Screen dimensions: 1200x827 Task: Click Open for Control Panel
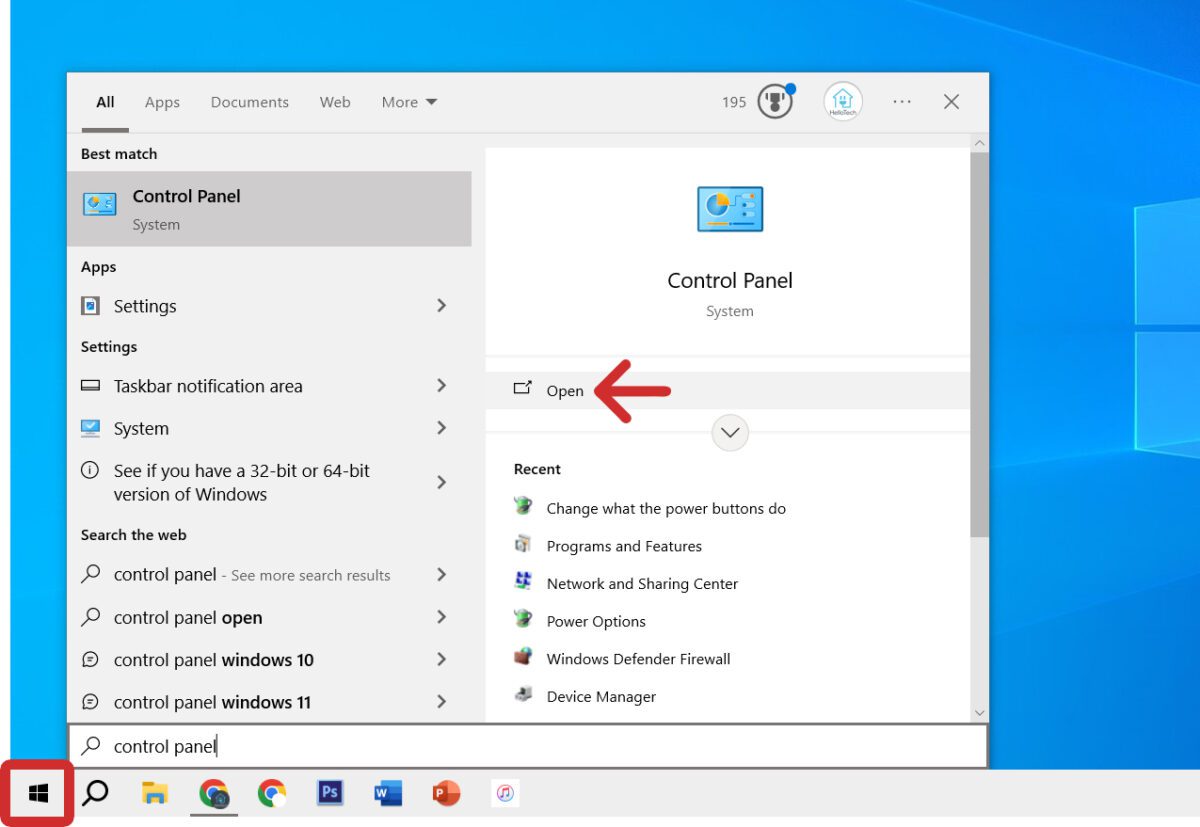[564, 391]
